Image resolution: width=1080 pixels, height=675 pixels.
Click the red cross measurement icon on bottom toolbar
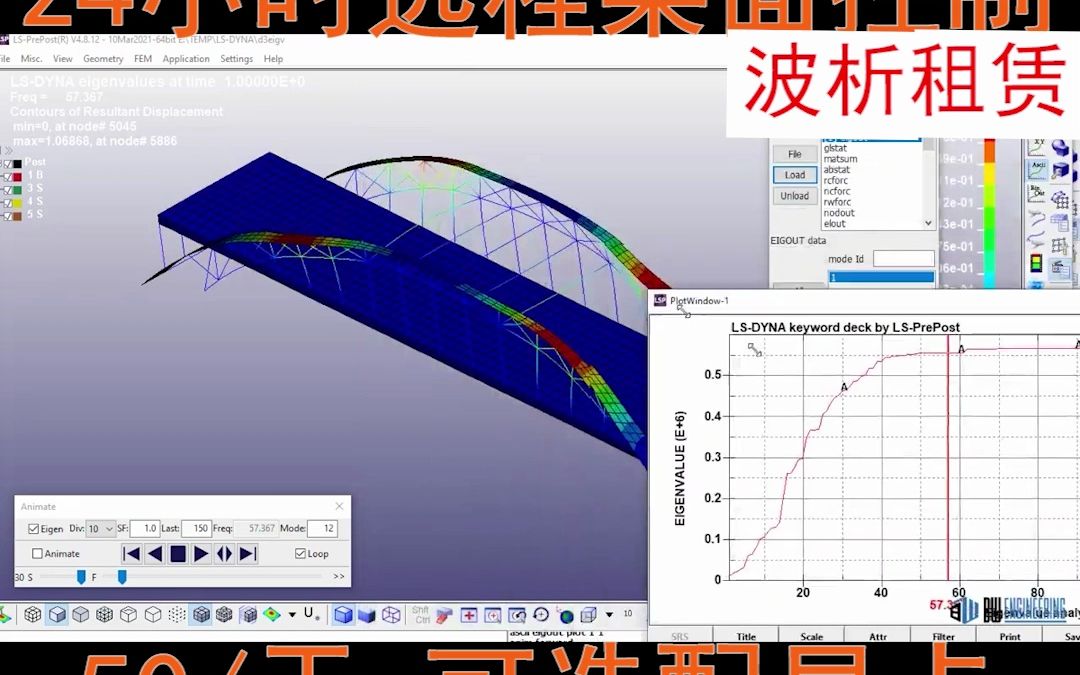pyautogui.click(x=468, y=615)
